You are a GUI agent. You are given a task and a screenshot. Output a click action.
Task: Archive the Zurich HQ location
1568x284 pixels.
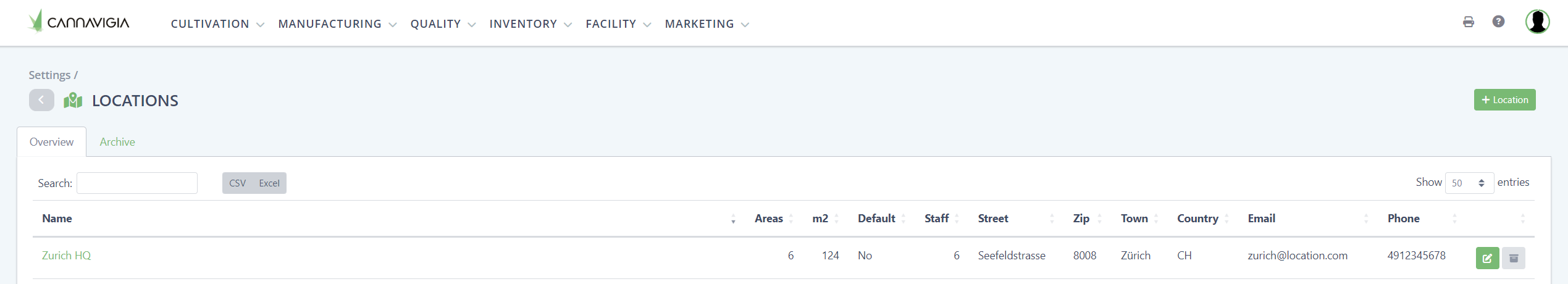1514,258
